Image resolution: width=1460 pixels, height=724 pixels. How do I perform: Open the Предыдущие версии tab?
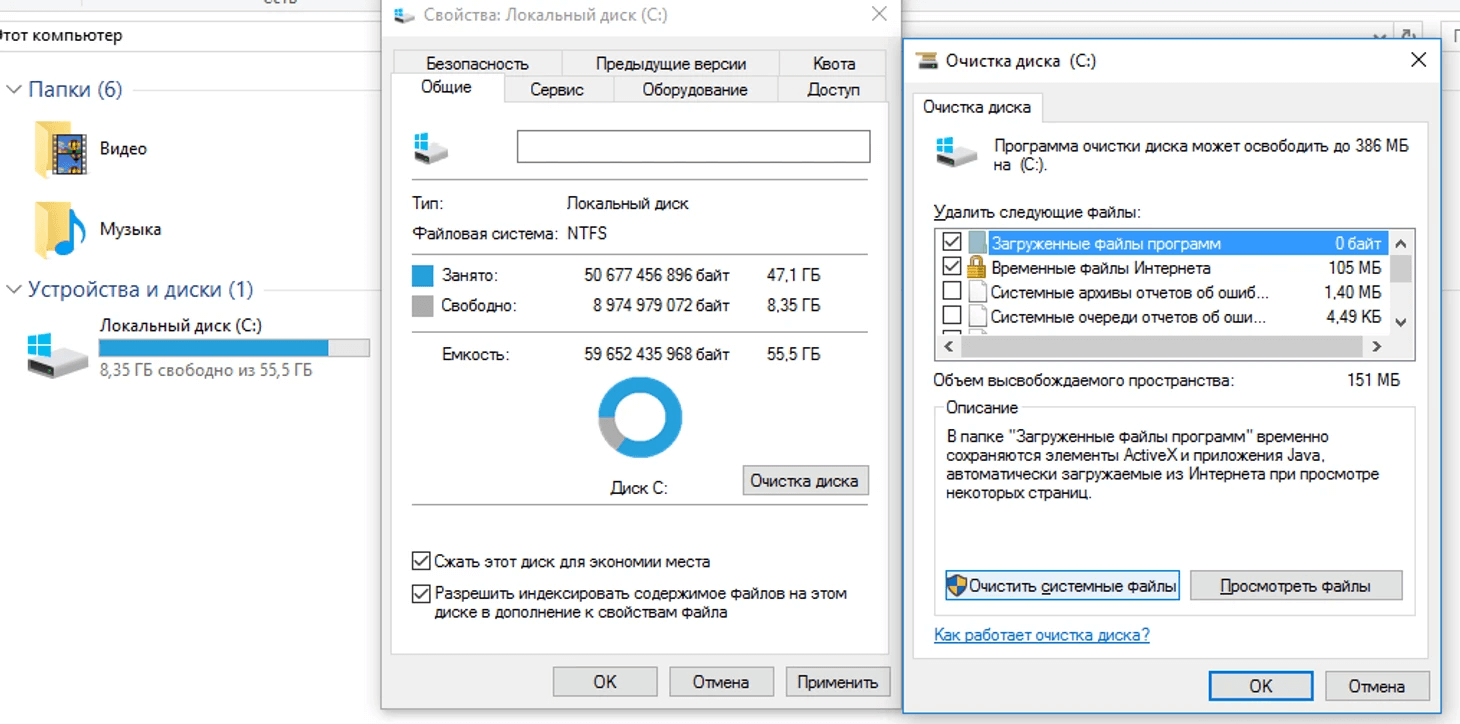671,63
